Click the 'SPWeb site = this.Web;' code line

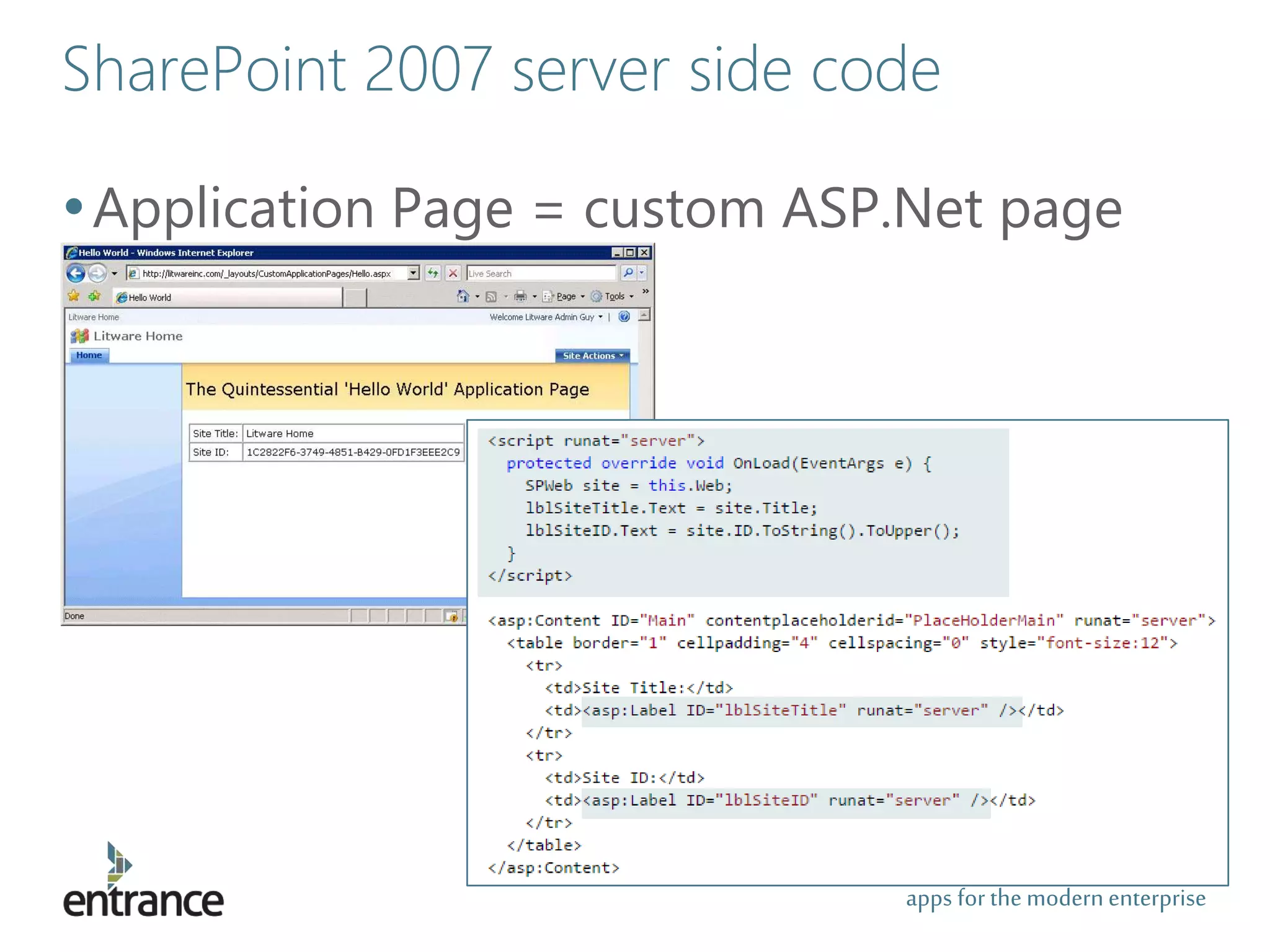click(629, 486)
